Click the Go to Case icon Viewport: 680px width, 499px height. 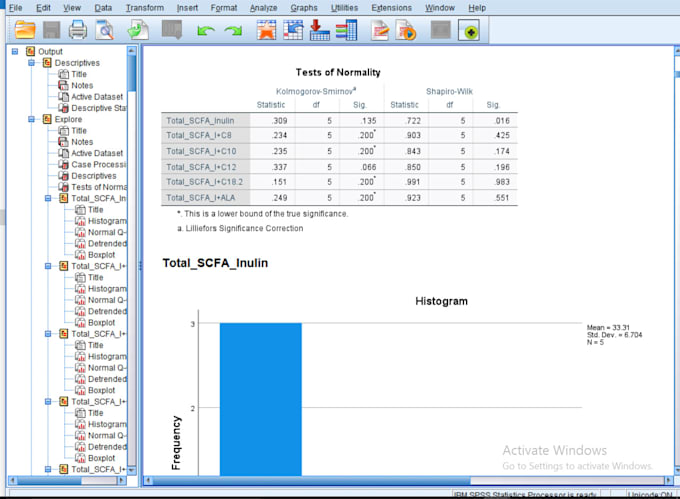(293, 30)
